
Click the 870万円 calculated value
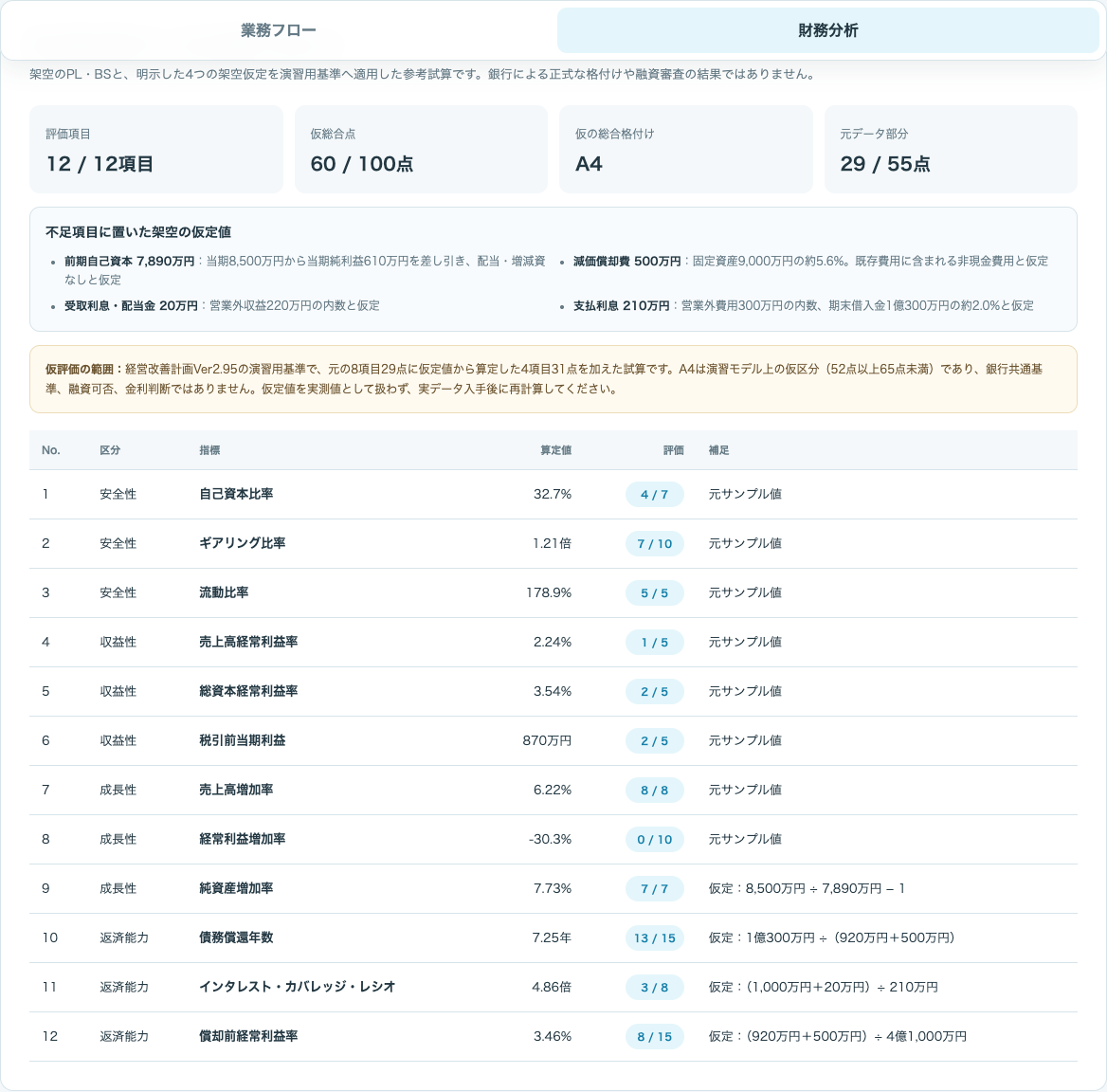coord(547,740)
